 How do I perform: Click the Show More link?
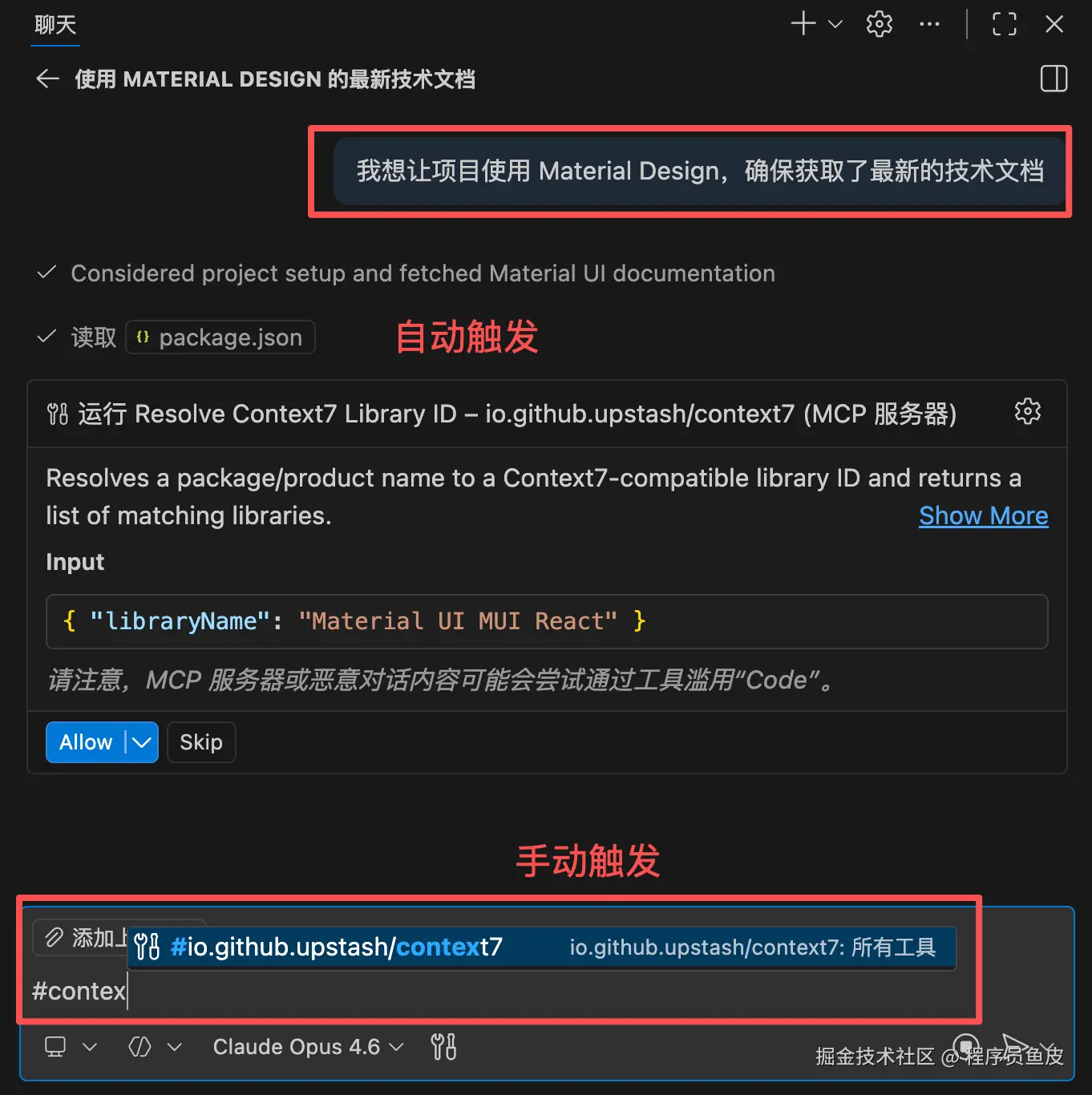pos(983,515)
